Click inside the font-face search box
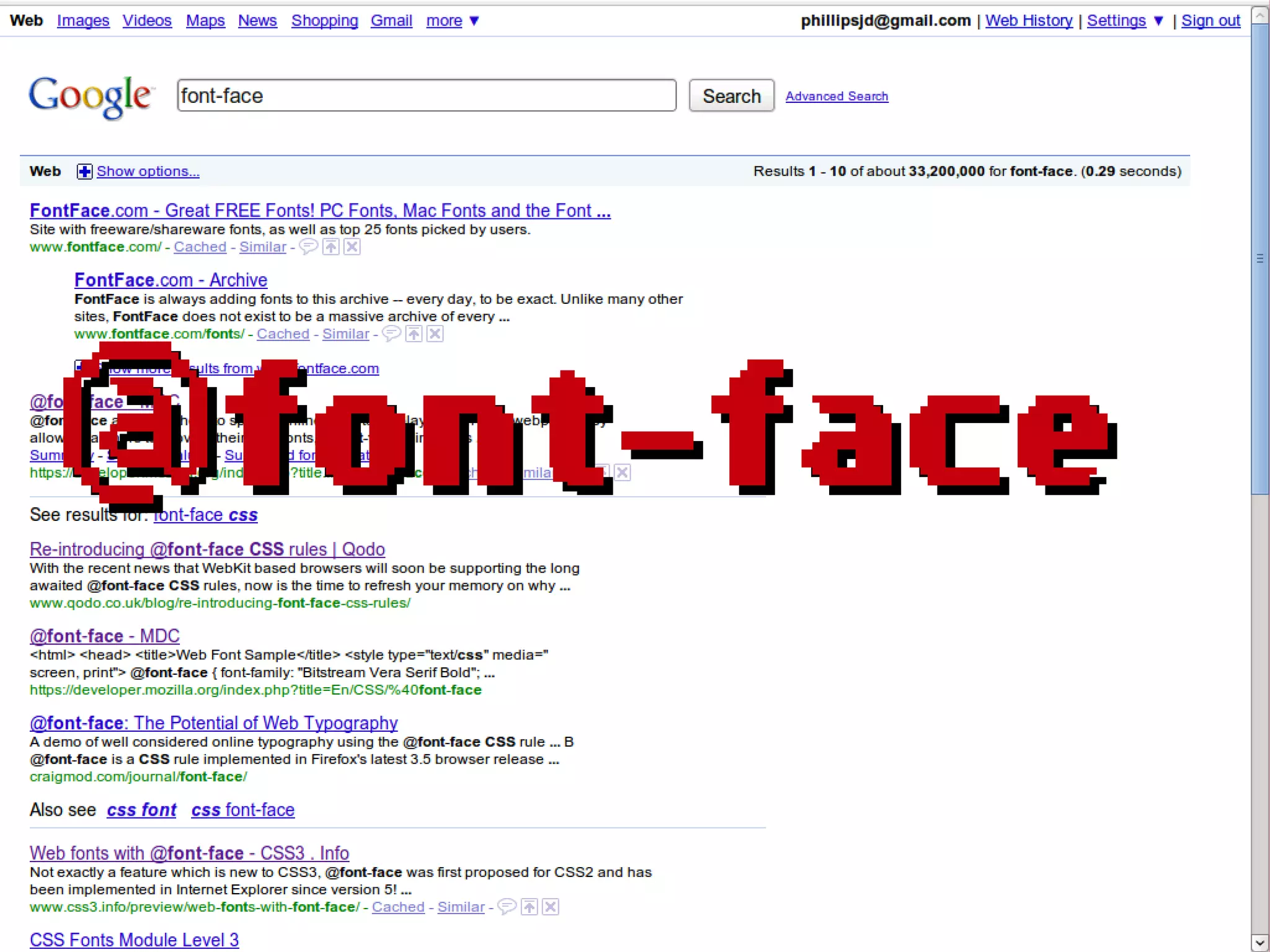 coord(426,96)
